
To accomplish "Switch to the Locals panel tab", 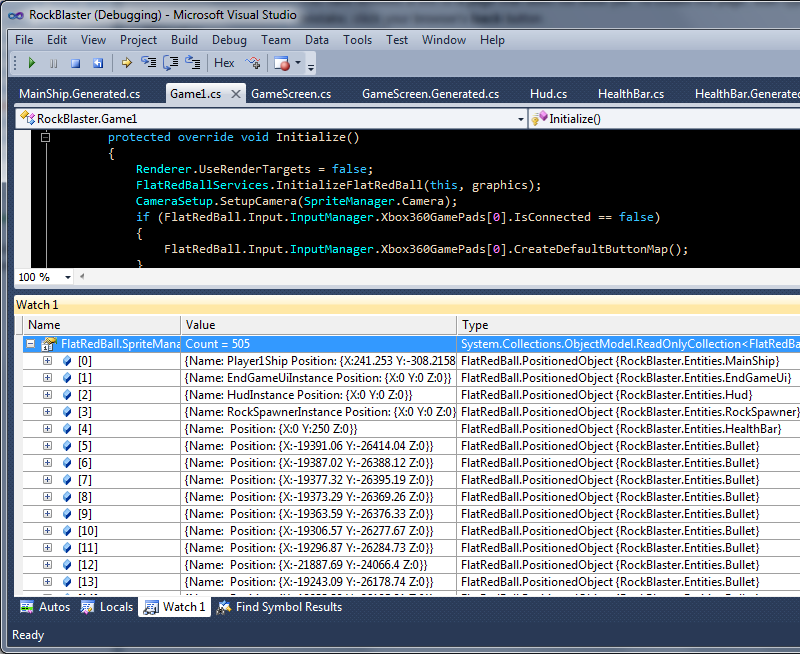I will click(x=107, y=607).
